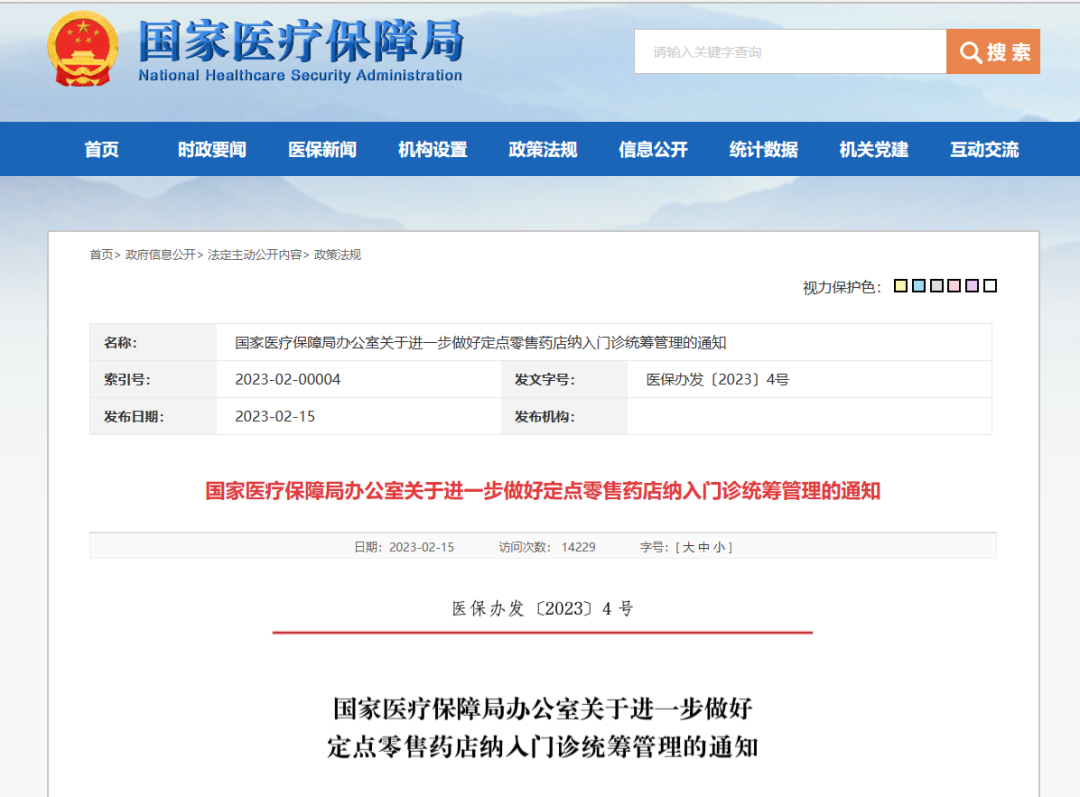This screenshot has width=1080, height=797.
Task: Click the 政府信息公开 breadcrumb link
Action: (160, 255)
